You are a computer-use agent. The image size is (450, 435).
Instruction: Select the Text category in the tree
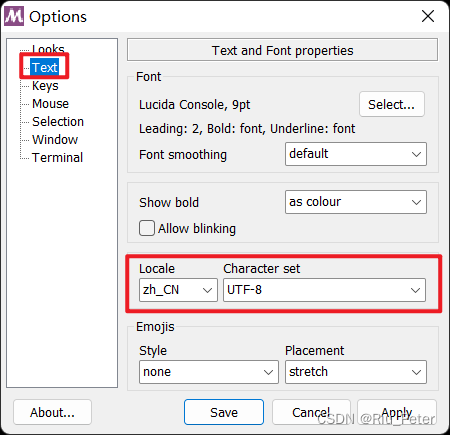(45, 67)
